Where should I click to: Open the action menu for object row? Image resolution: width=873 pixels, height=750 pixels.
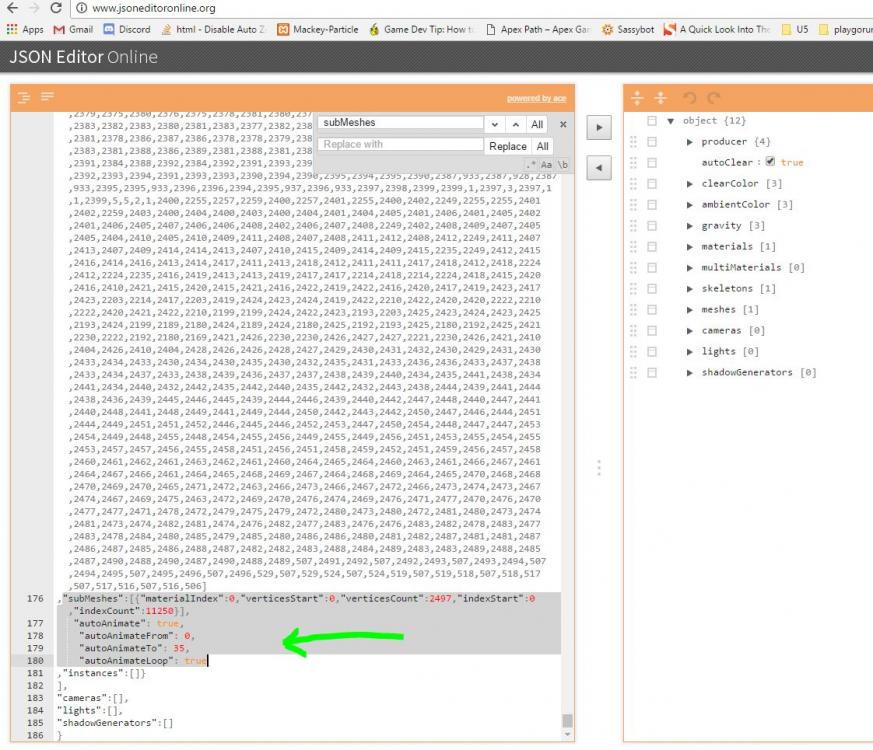point(652,121)
